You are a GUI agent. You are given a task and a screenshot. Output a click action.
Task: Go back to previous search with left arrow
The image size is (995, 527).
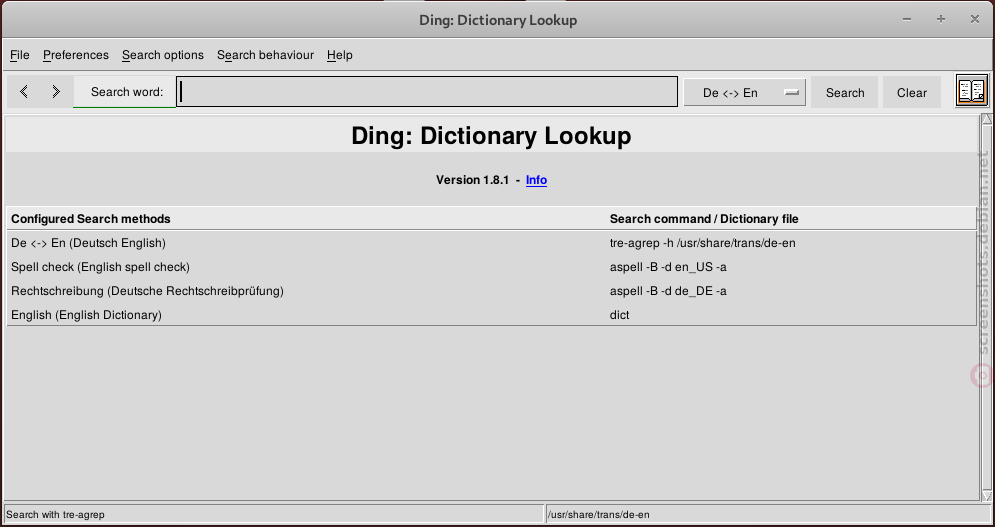(x=24, y=91)
